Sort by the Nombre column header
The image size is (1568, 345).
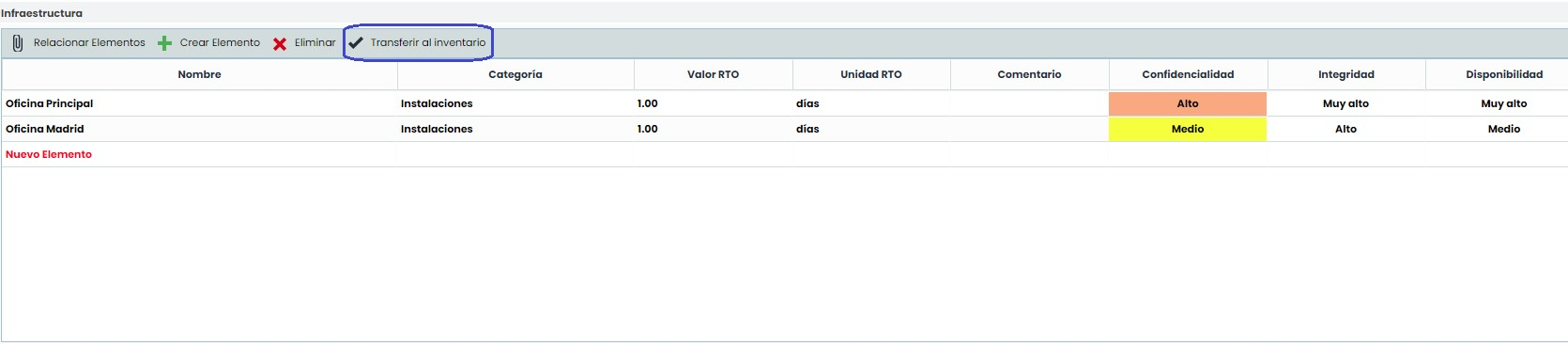pos(199,74)
